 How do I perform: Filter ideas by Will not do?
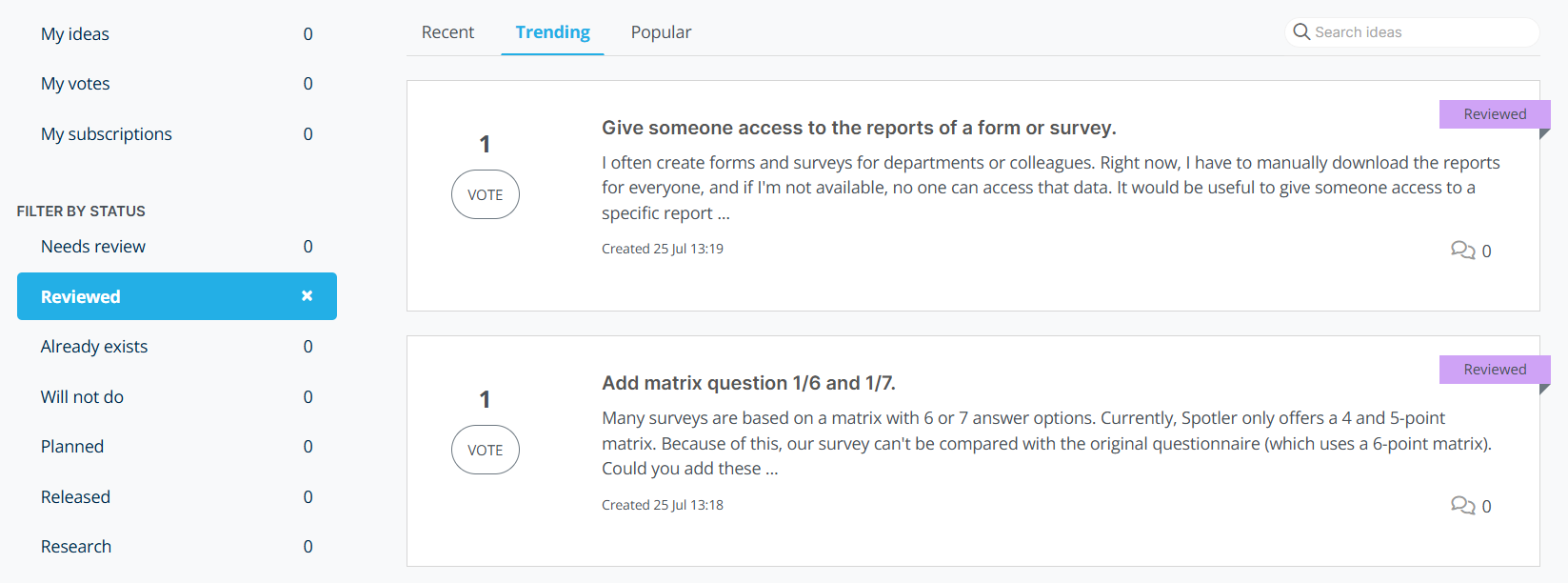(x=82, y=397)
